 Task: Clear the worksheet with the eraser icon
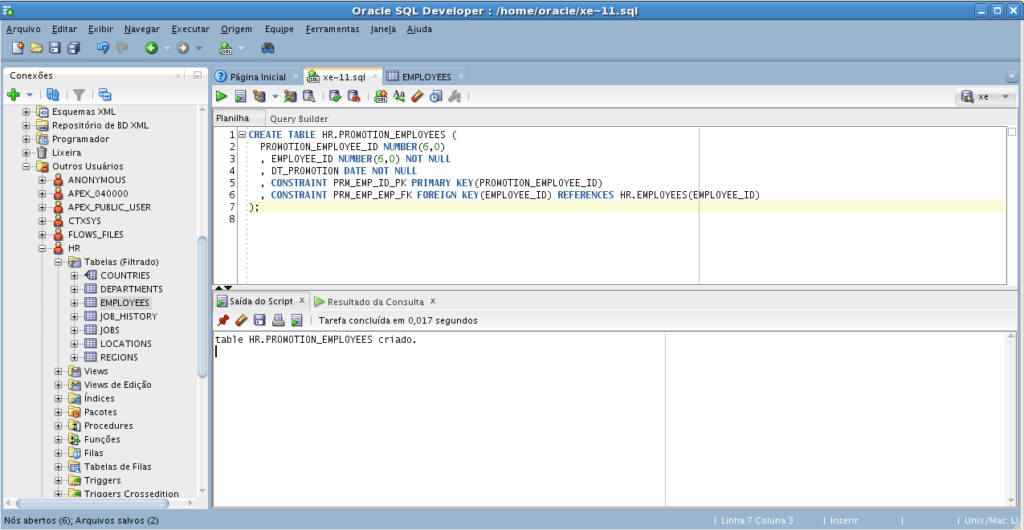[x=417, y=97]
